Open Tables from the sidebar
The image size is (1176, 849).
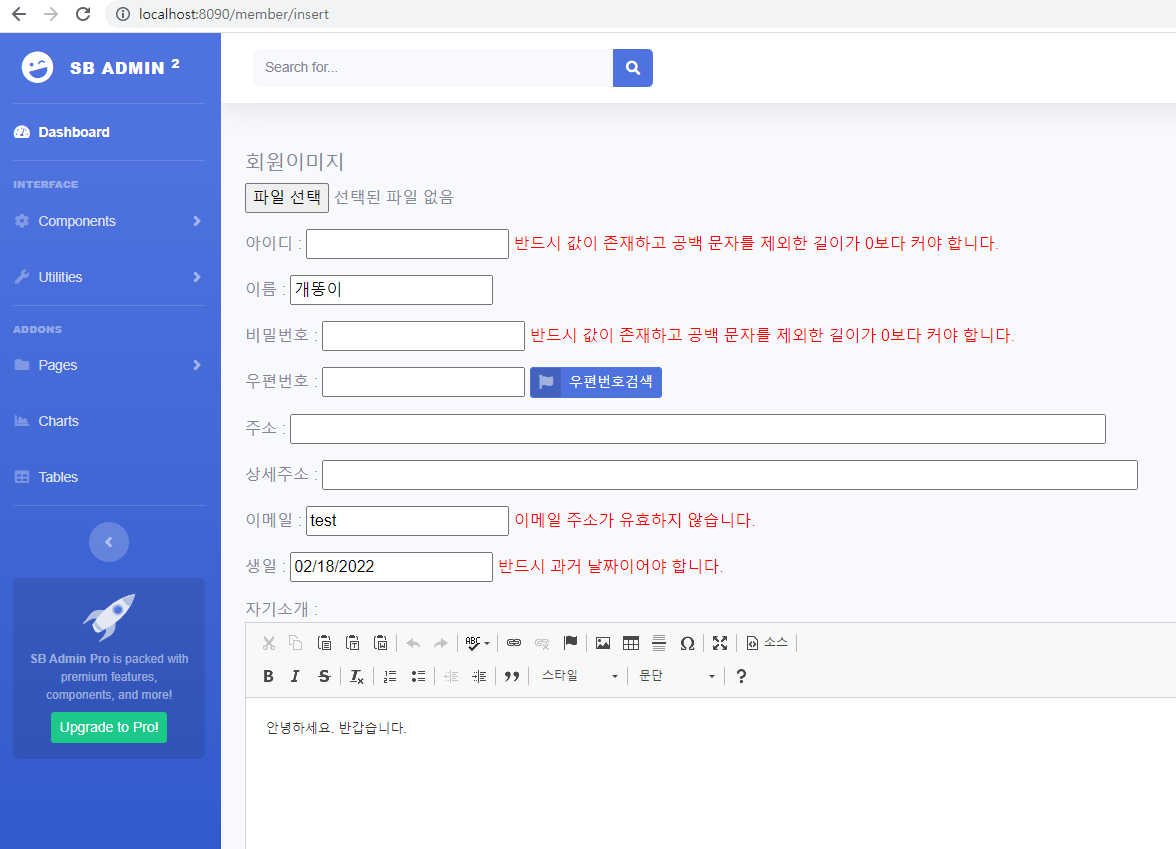tap(58, 477)
